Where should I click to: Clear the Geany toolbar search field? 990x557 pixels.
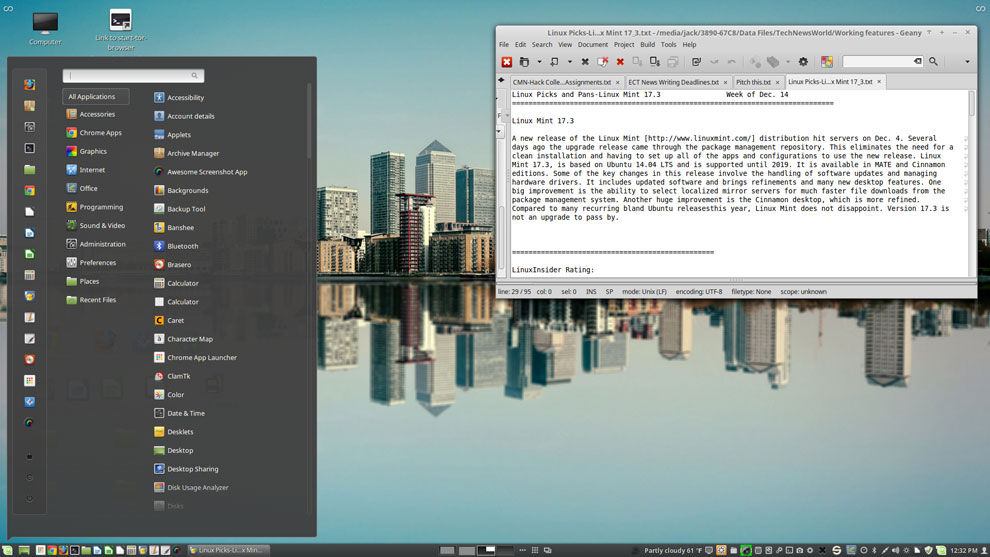(x=917, y=61)
